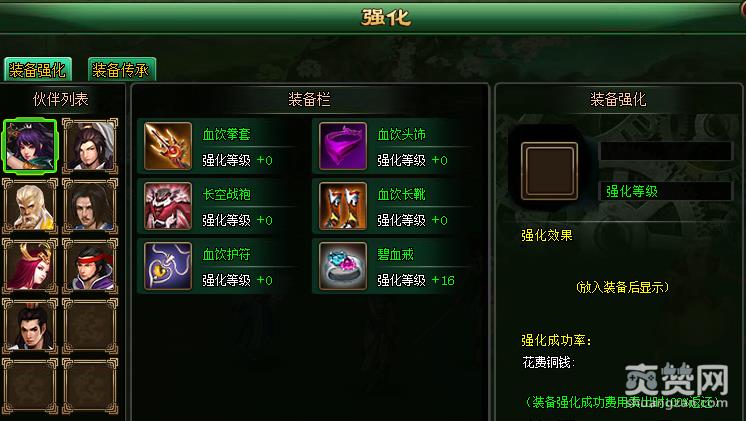Screen dimensions: 747x421
Task: Select the purple-haired girl companion portrait
Action: coord(30,146)
